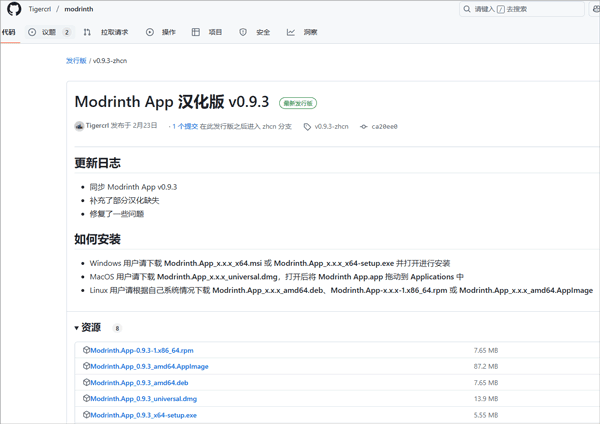Switch to the 安全 tab
Screen dimensions: 600x424
click(x=263, y=32)
